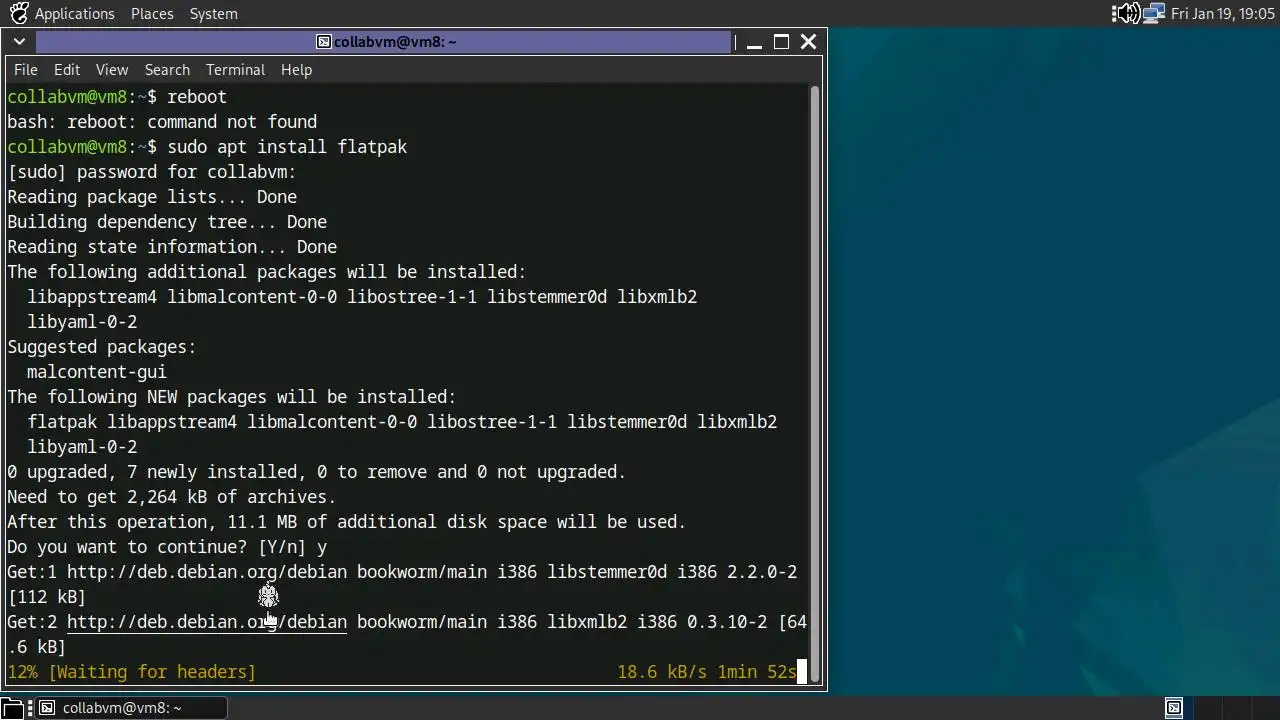The width and height of the screenshot is (1280, 720).
Task: Open the terminal File menu
Action: 26,70
